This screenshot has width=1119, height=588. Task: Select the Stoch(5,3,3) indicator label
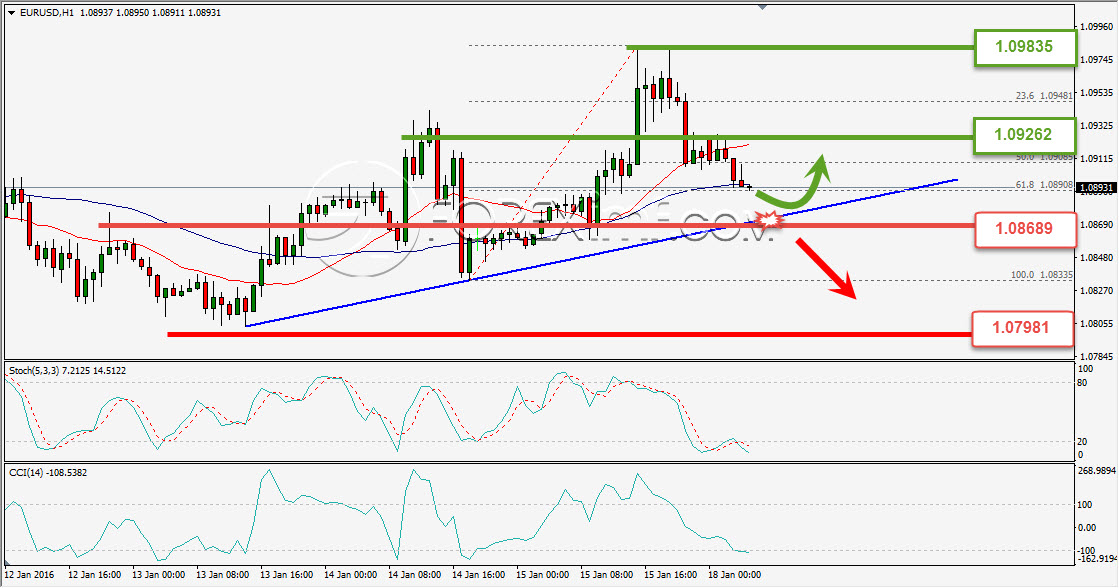67,370
